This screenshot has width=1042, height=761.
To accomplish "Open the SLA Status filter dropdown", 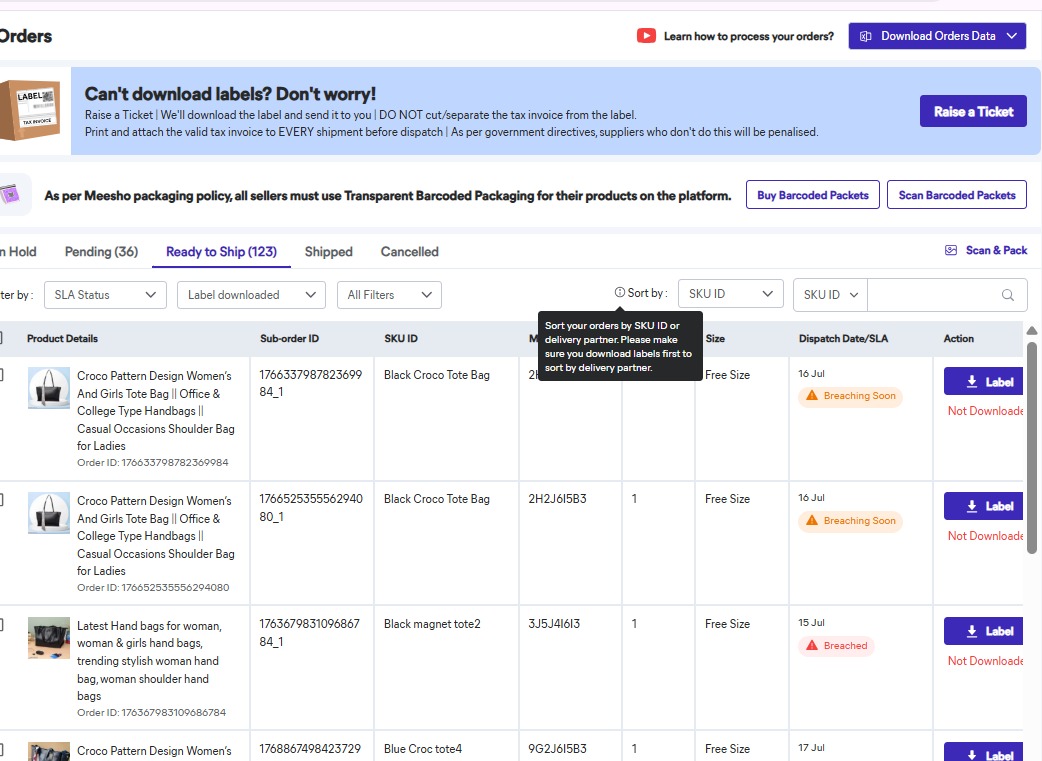I will 105,295.
